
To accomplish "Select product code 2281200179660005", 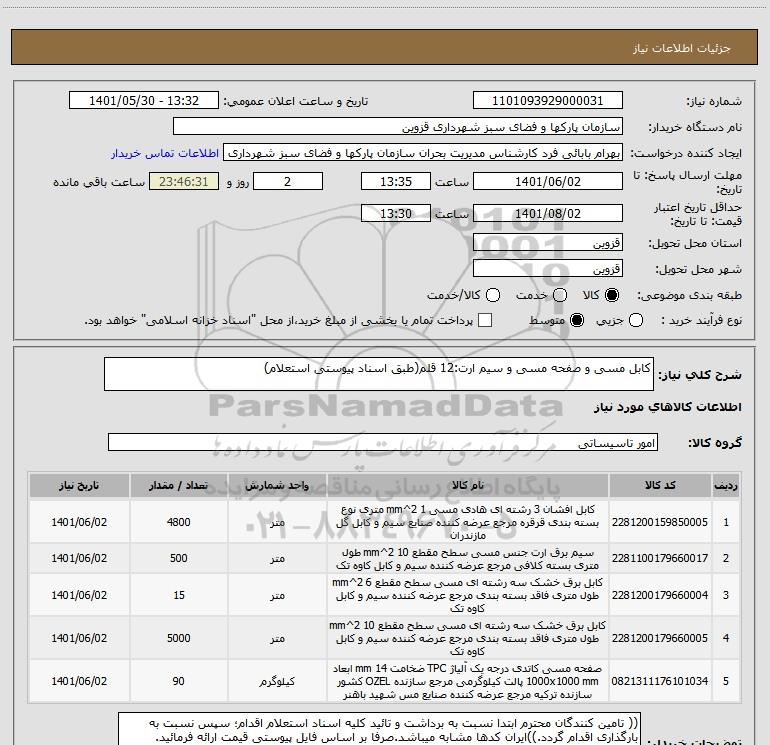I will click(x=660, y=638).
